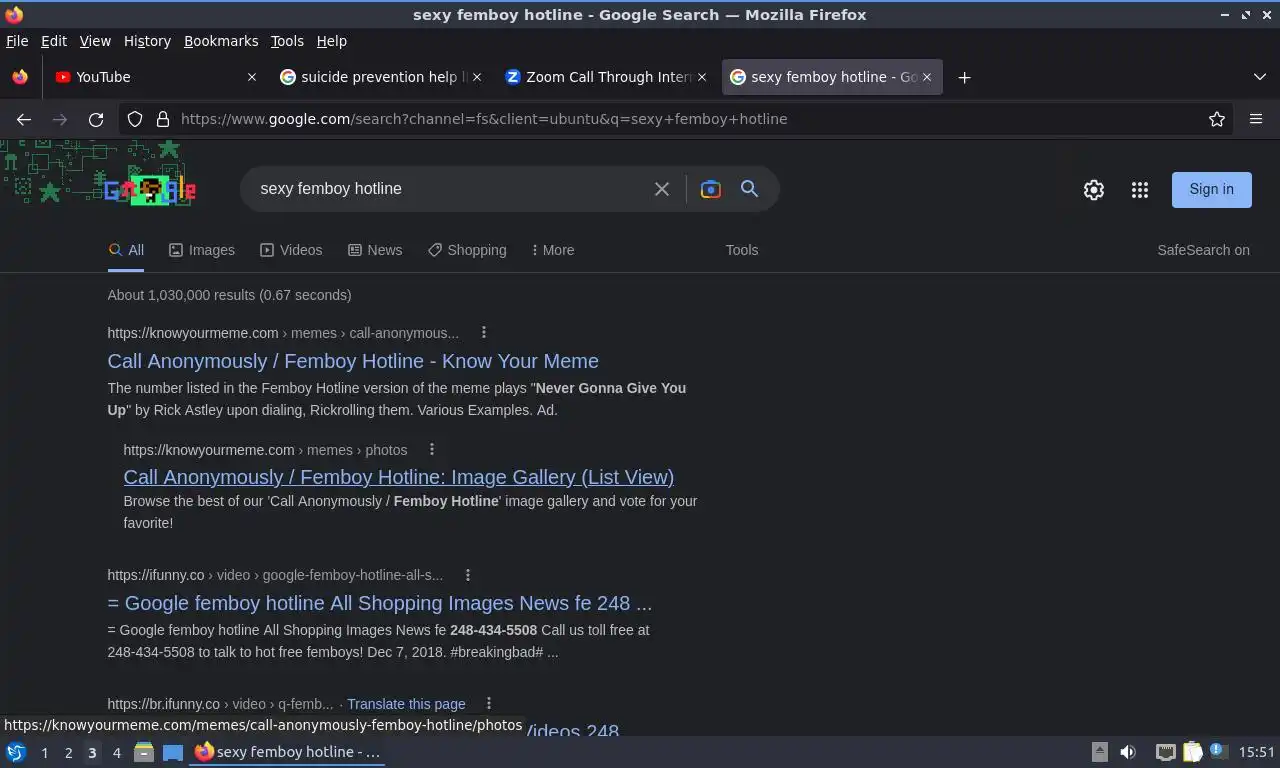Reload the current page
The height and width of the screenshot is (768, 1280).
96,119
